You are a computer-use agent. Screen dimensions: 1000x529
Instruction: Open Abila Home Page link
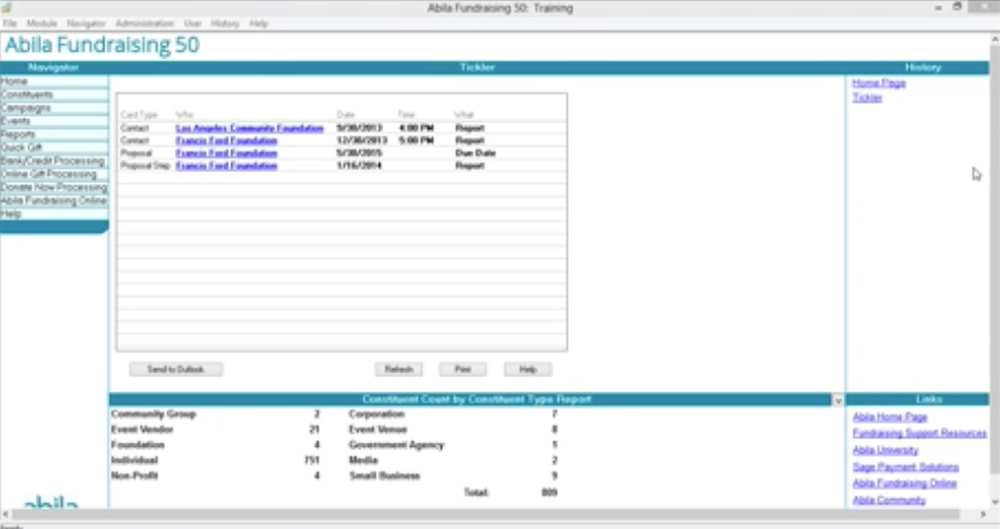pos(890,417)
